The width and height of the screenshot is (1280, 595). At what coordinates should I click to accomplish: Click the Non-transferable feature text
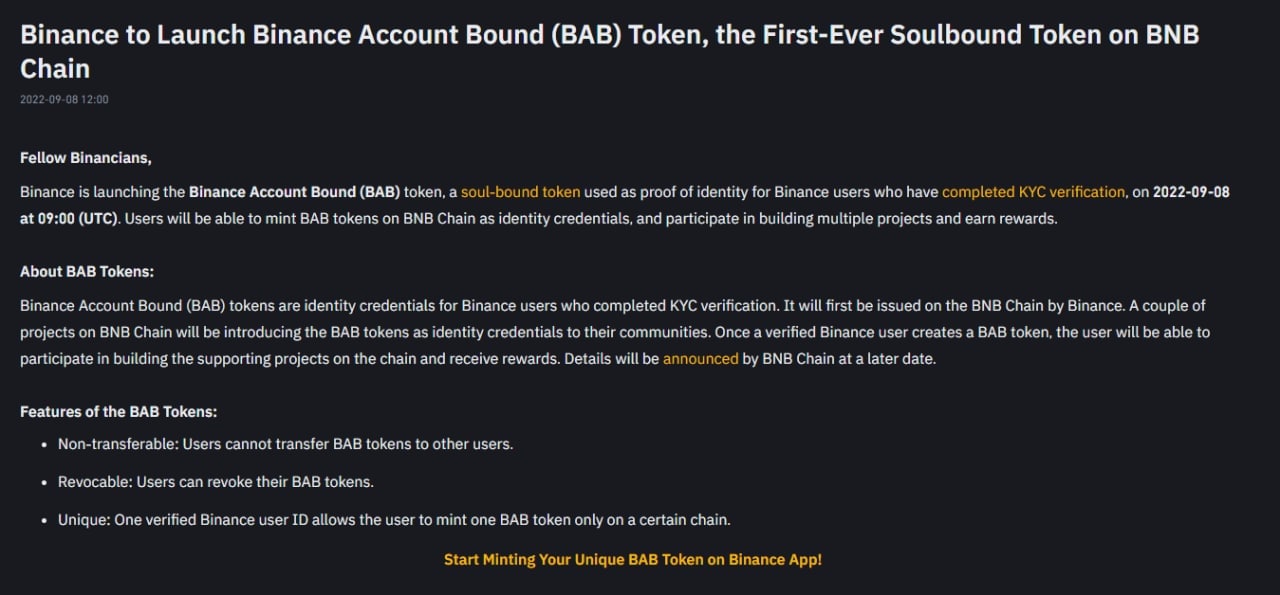[x=285, y=444]
